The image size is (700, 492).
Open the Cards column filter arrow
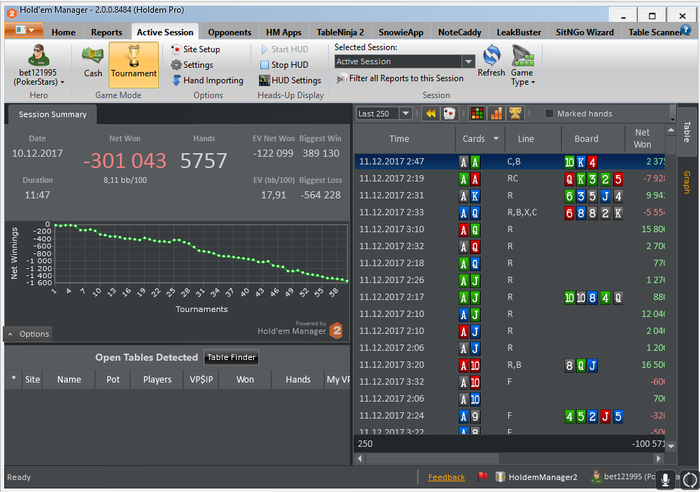(496, 139)
